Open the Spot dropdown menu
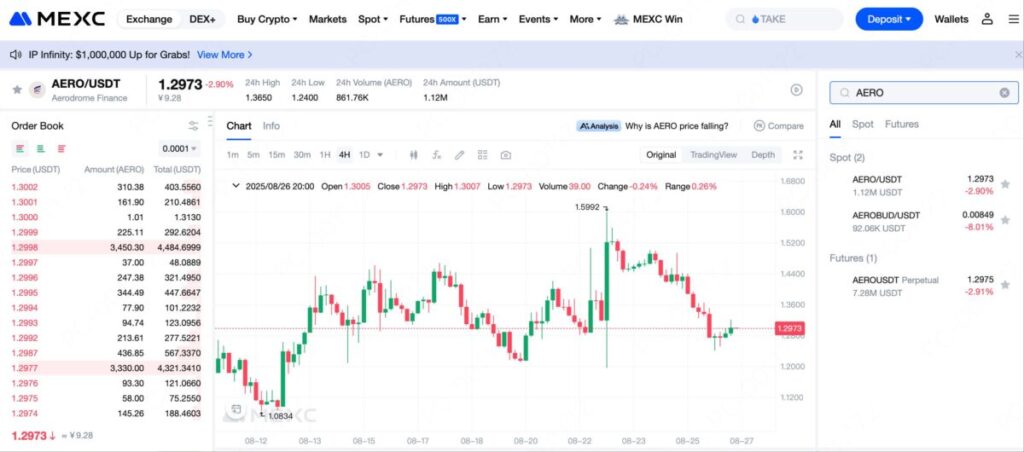Screen dimensions: 1024x452 coord(373,19)
